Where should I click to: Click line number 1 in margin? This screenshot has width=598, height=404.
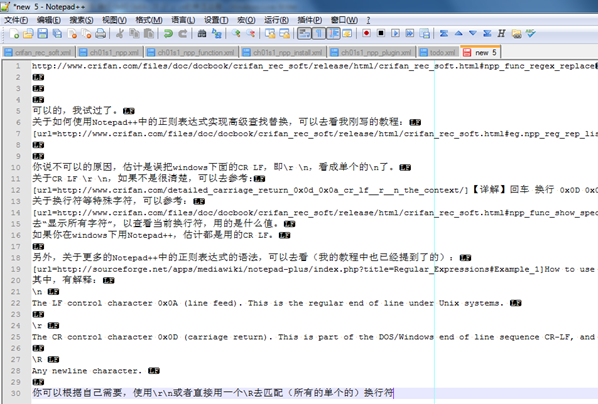click(x=18, y=66)
